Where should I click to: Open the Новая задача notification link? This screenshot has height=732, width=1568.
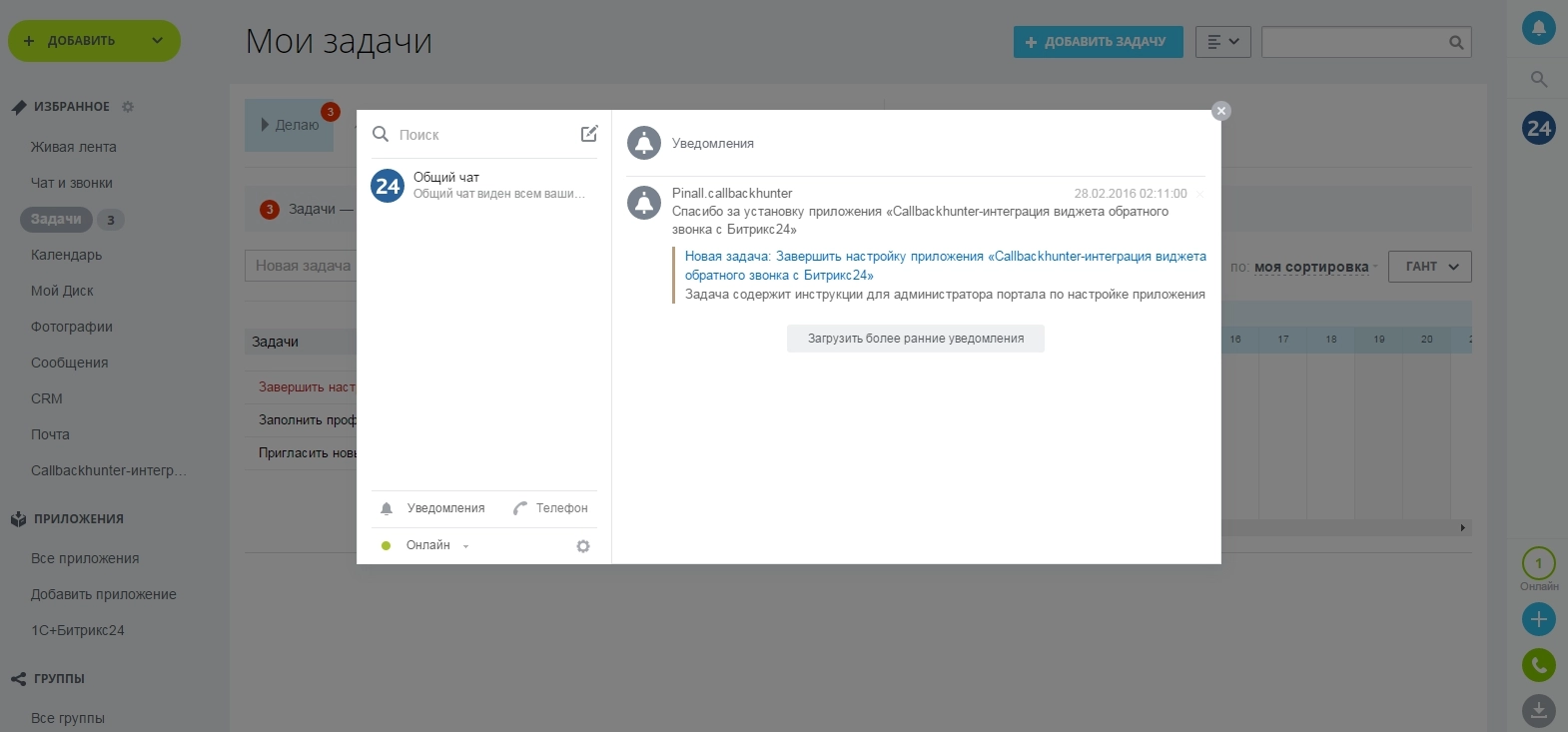[945, 266]
